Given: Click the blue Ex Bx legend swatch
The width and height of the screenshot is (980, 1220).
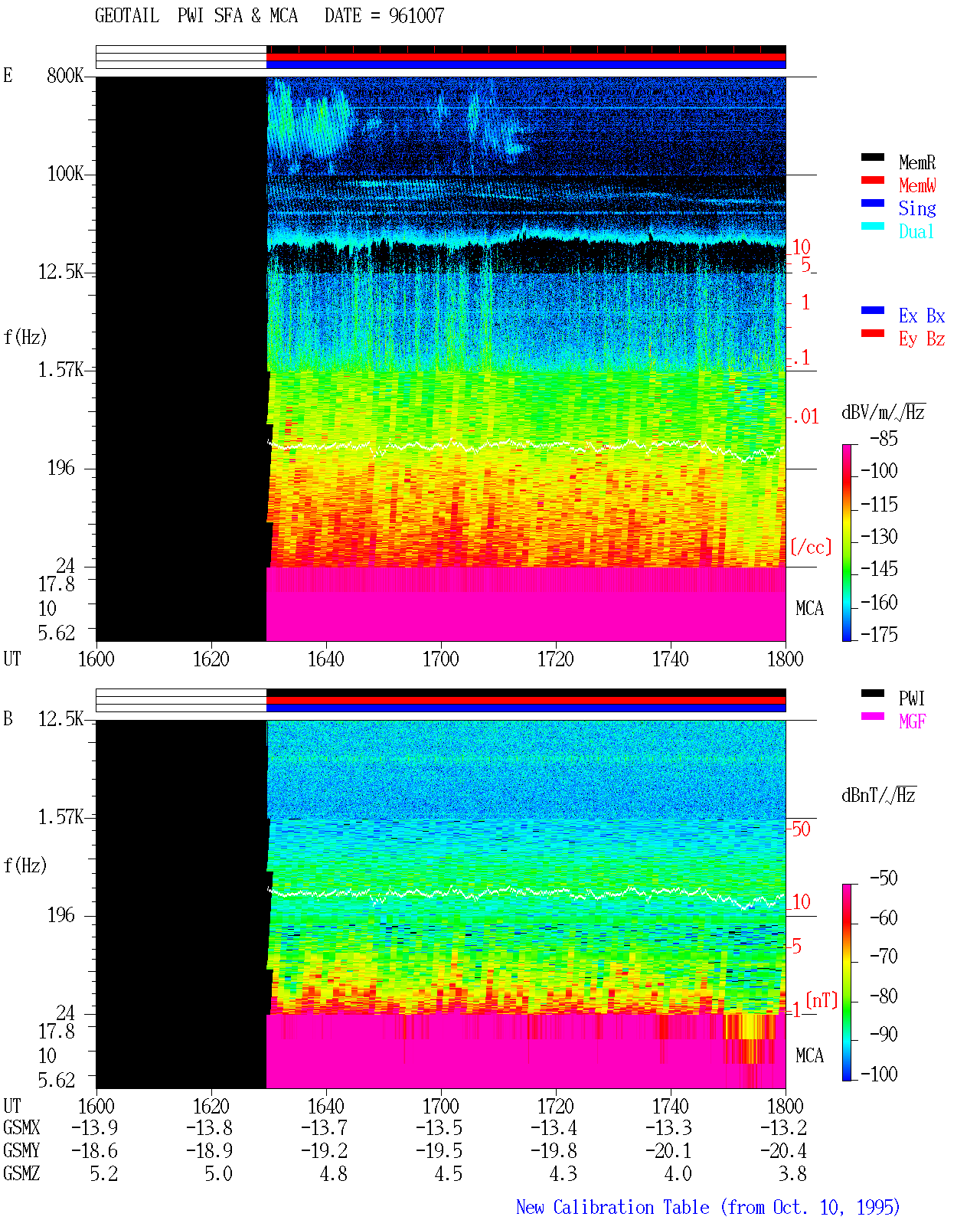Looking at the screenshot, I should 873,310.
